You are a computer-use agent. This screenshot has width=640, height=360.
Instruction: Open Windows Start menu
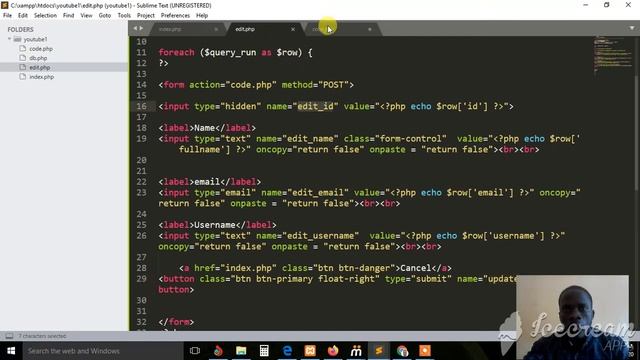[11, 351]
